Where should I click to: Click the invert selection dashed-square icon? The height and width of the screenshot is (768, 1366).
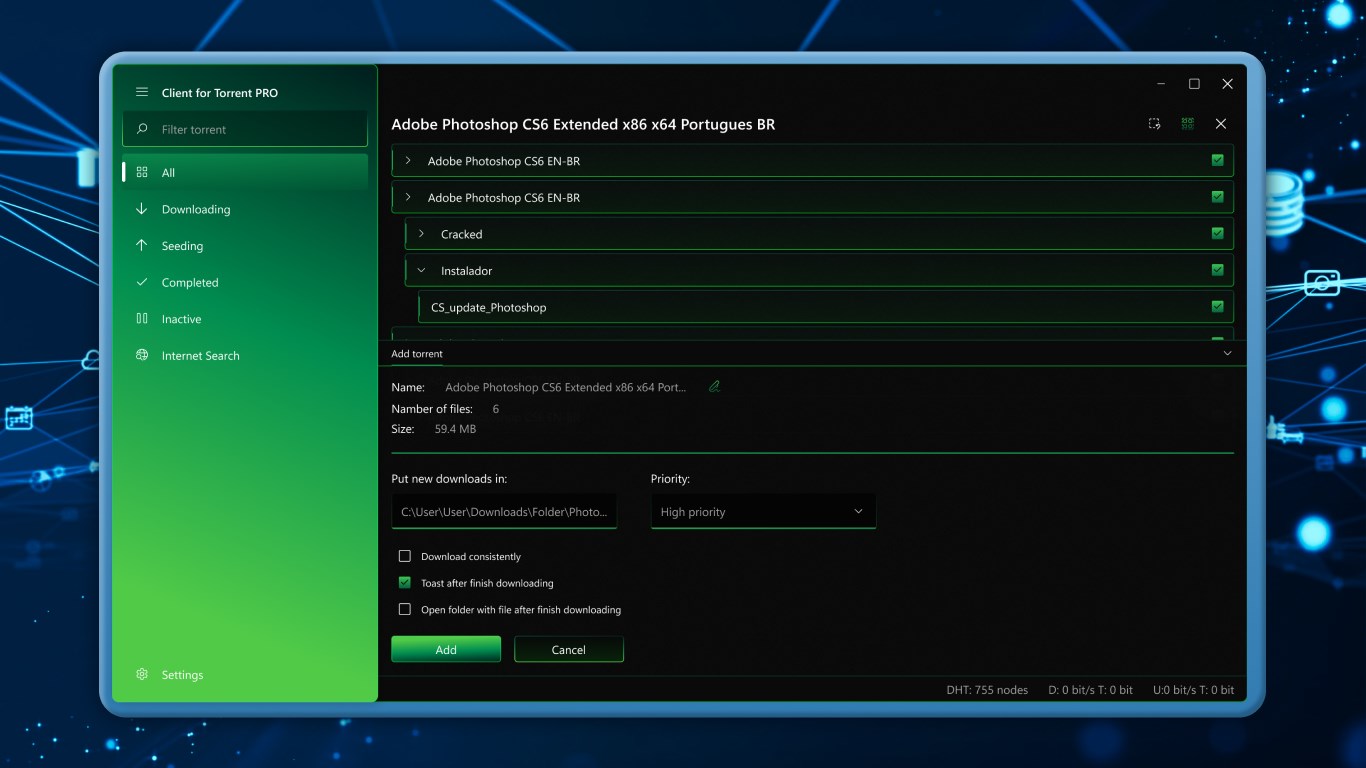1154,124
